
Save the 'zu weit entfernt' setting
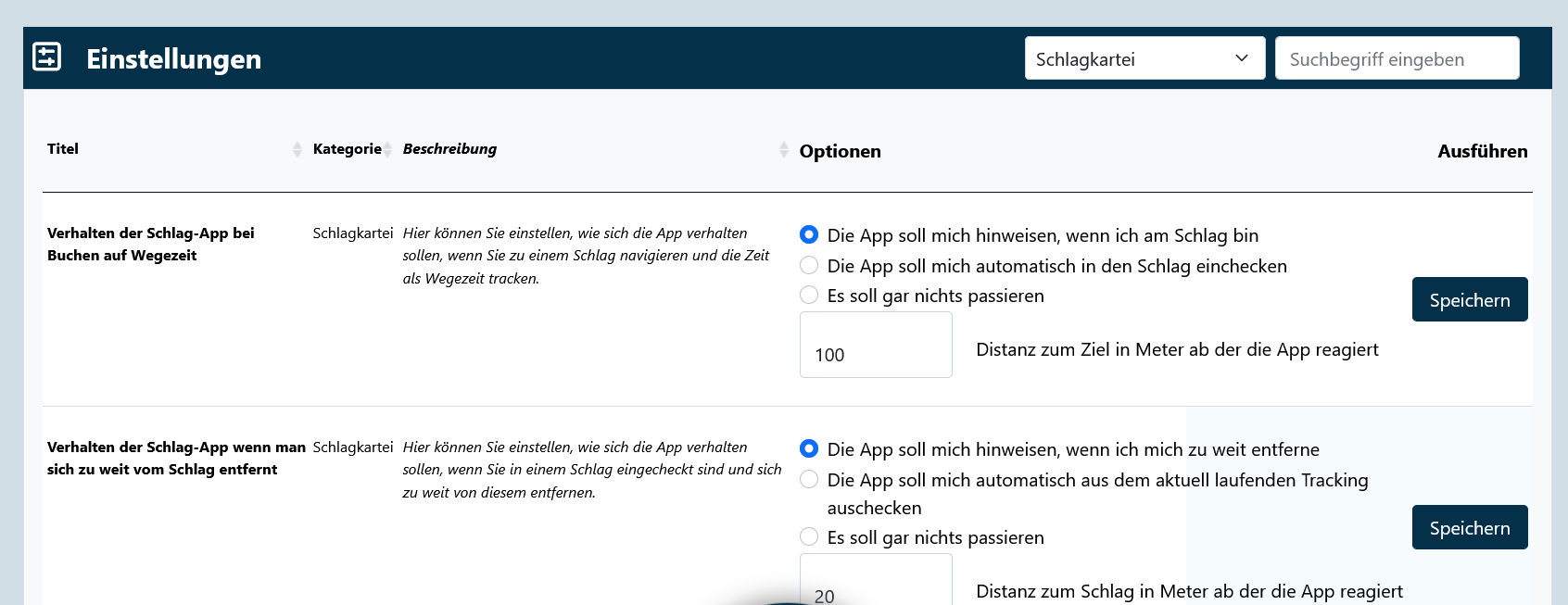pyautogui.click(x=1469, y=527)
